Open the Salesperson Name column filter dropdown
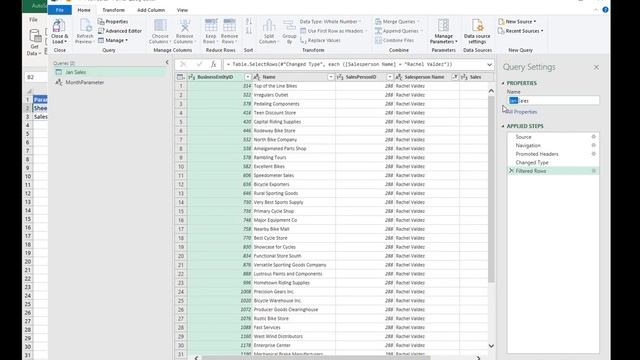 tap(455, 77)
